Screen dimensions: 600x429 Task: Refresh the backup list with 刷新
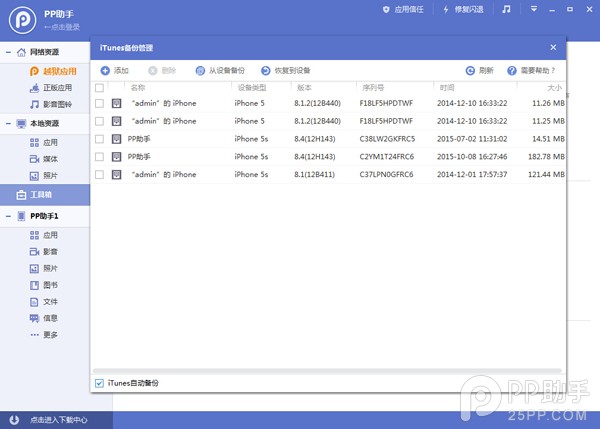point(479,71)
